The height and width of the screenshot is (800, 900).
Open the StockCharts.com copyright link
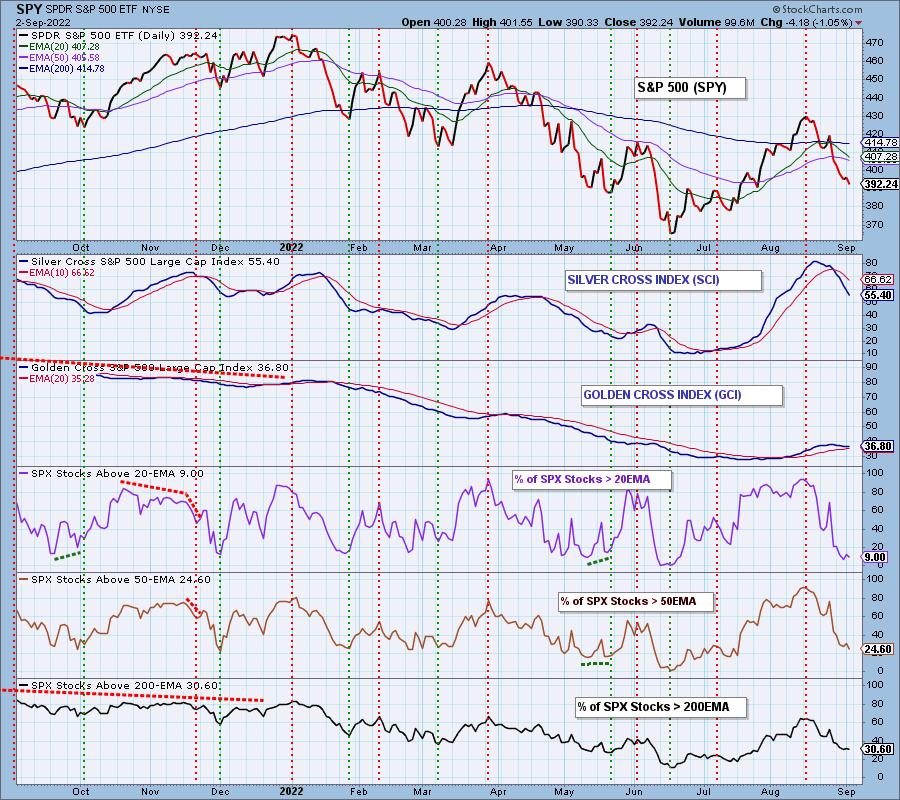coord(817,9)
